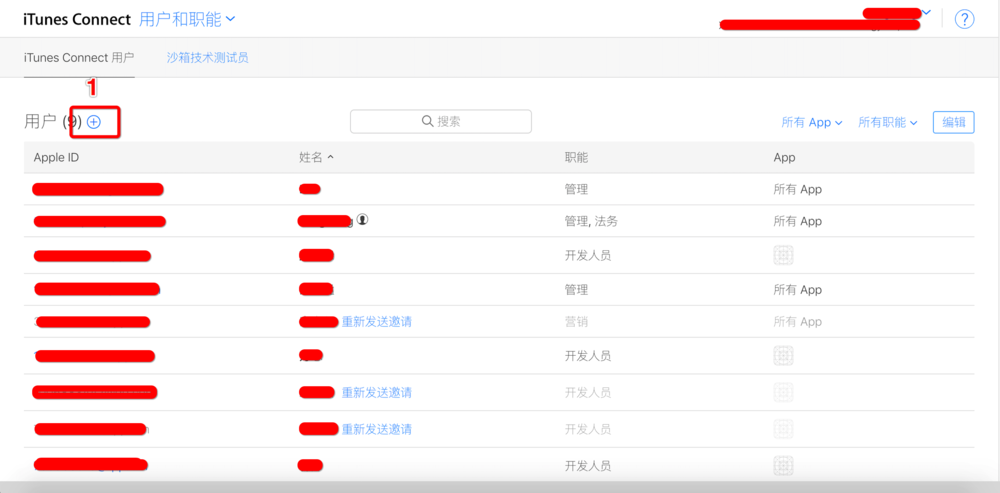Click 所有 App in the 管理, 法务 row

pos(797,221)
